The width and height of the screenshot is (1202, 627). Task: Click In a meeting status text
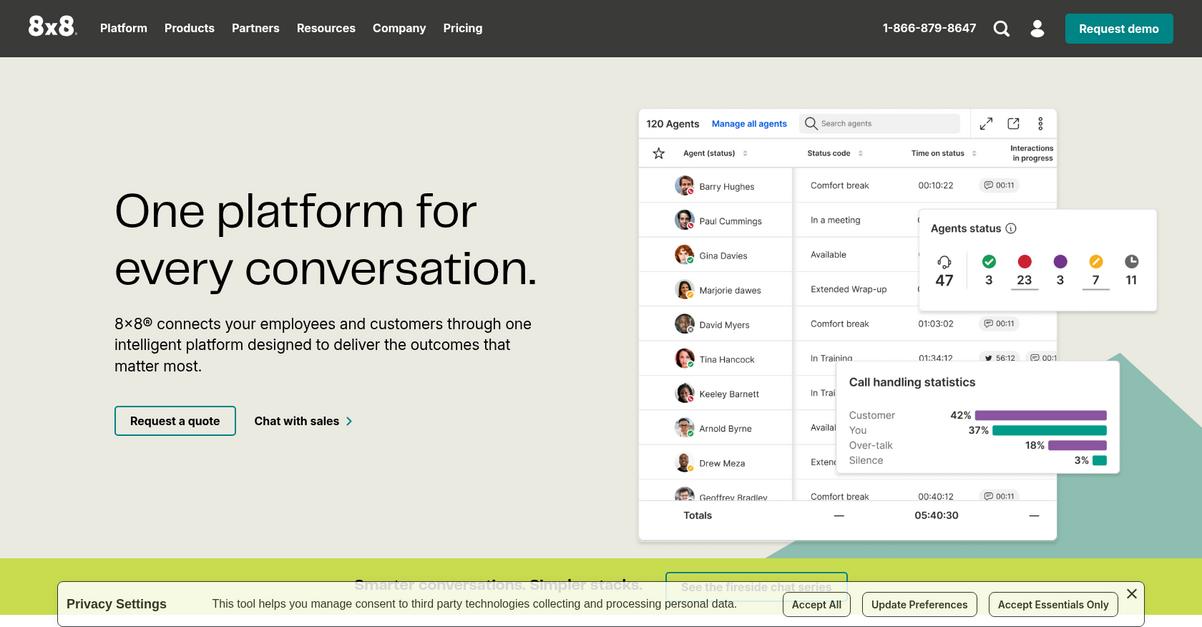pos(835,220)
